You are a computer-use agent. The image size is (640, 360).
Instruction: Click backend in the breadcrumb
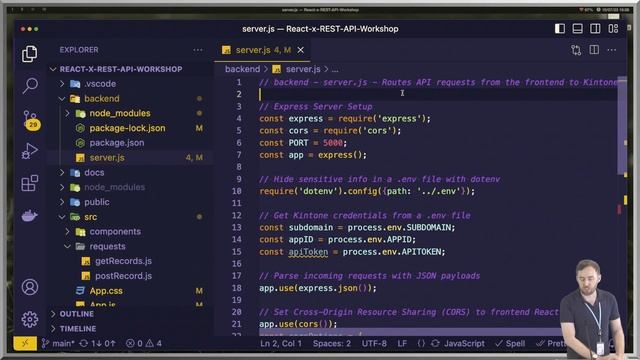click(242, 69)
